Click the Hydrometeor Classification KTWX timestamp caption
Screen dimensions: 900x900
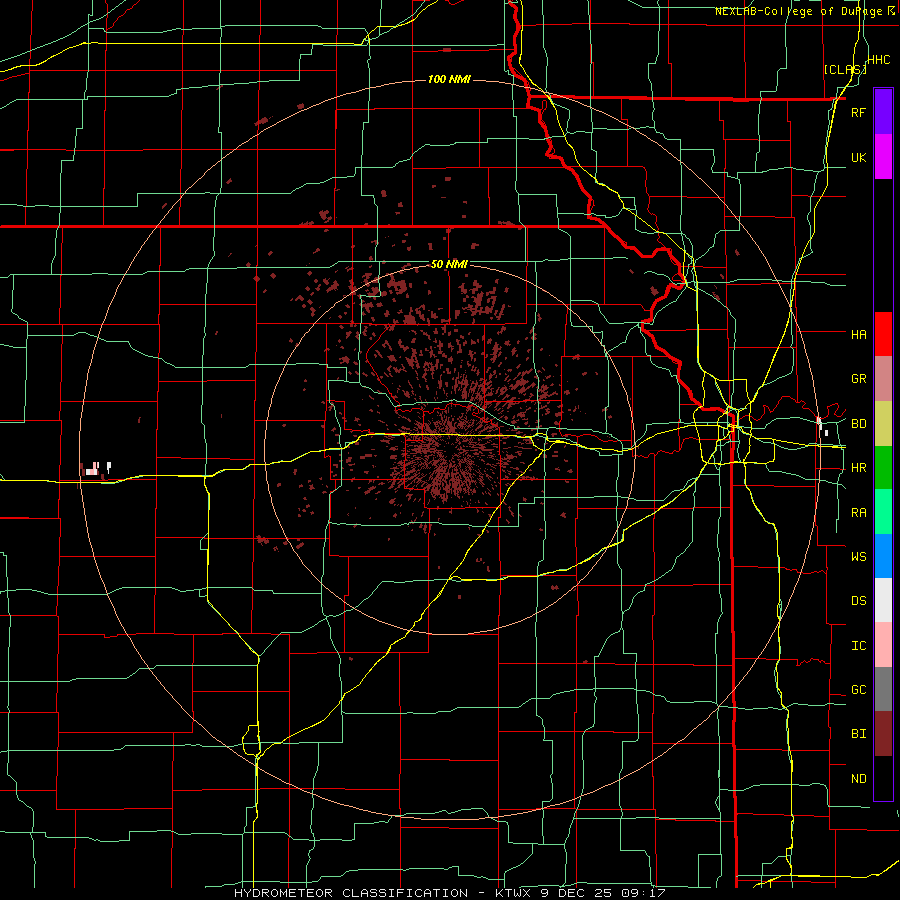(449, 893)
